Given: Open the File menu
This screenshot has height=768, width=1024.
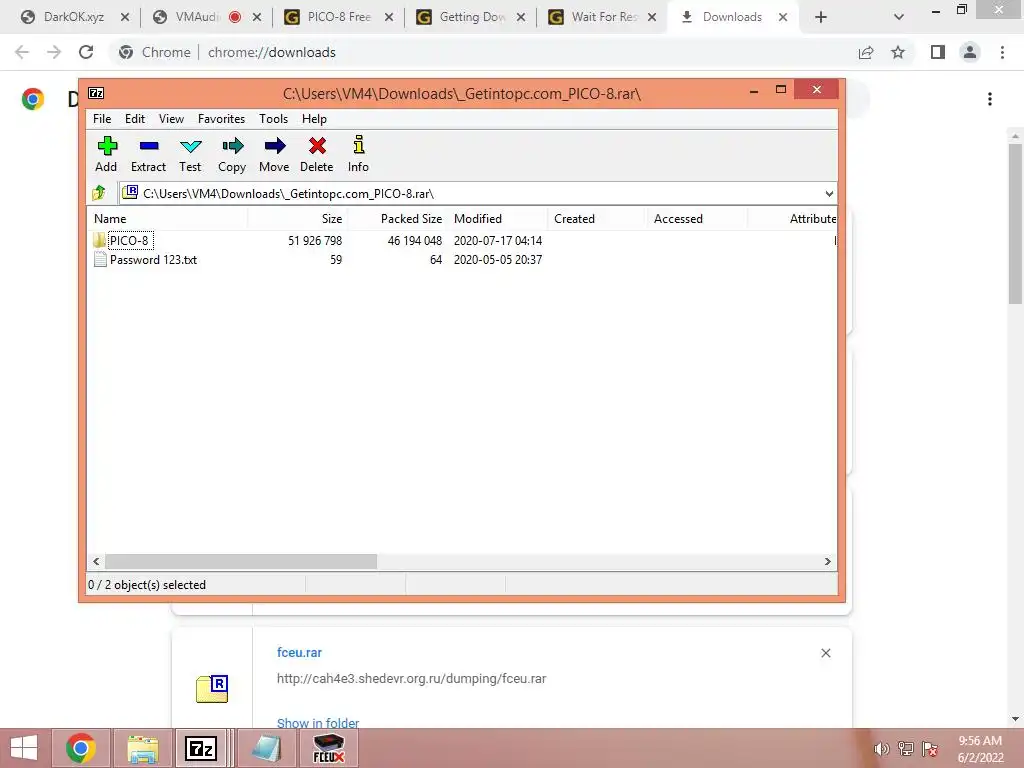Looking at the screenshot, I should pyautogui.click(x=102, y=119).
